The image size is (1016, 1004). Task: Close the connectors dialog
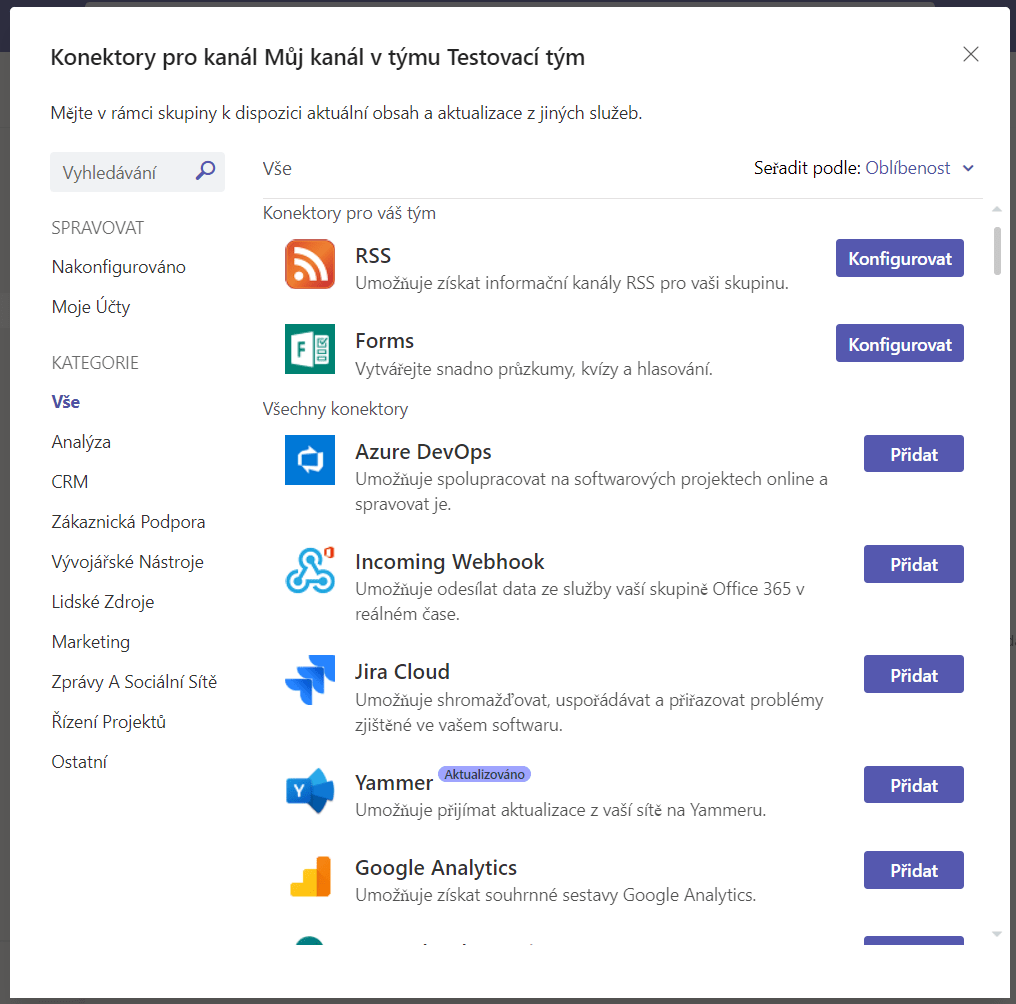(970, 55)
